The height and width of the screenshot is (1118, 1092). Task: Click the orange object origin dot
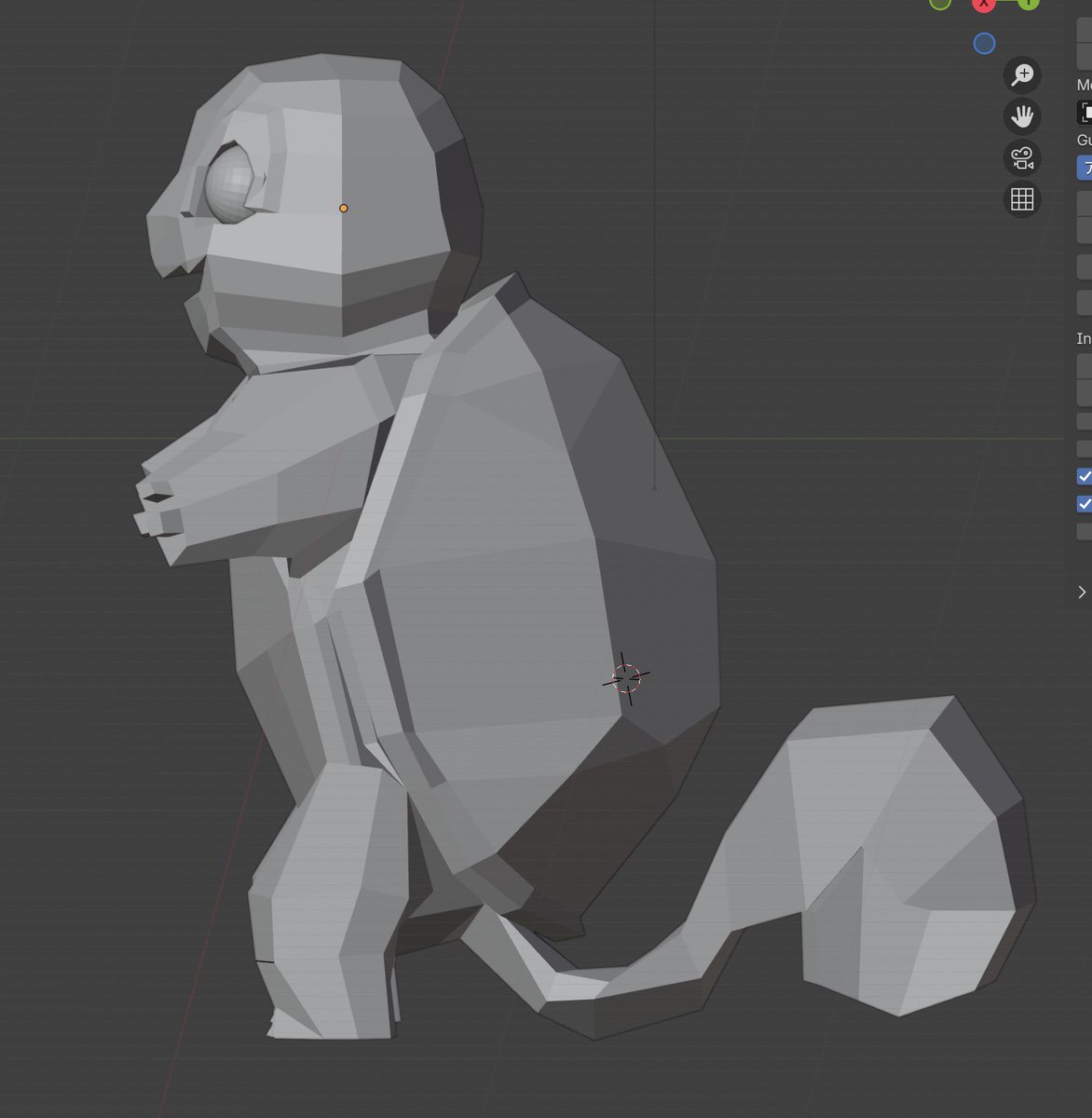tap(344, 209)
